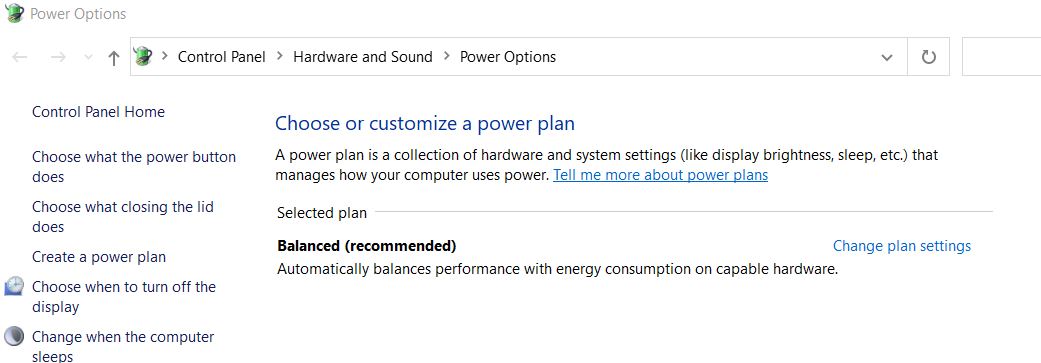Refresh the Power Options page
Image resolution: width=1041 pixels, height=363 pixels.
(929, 57)
